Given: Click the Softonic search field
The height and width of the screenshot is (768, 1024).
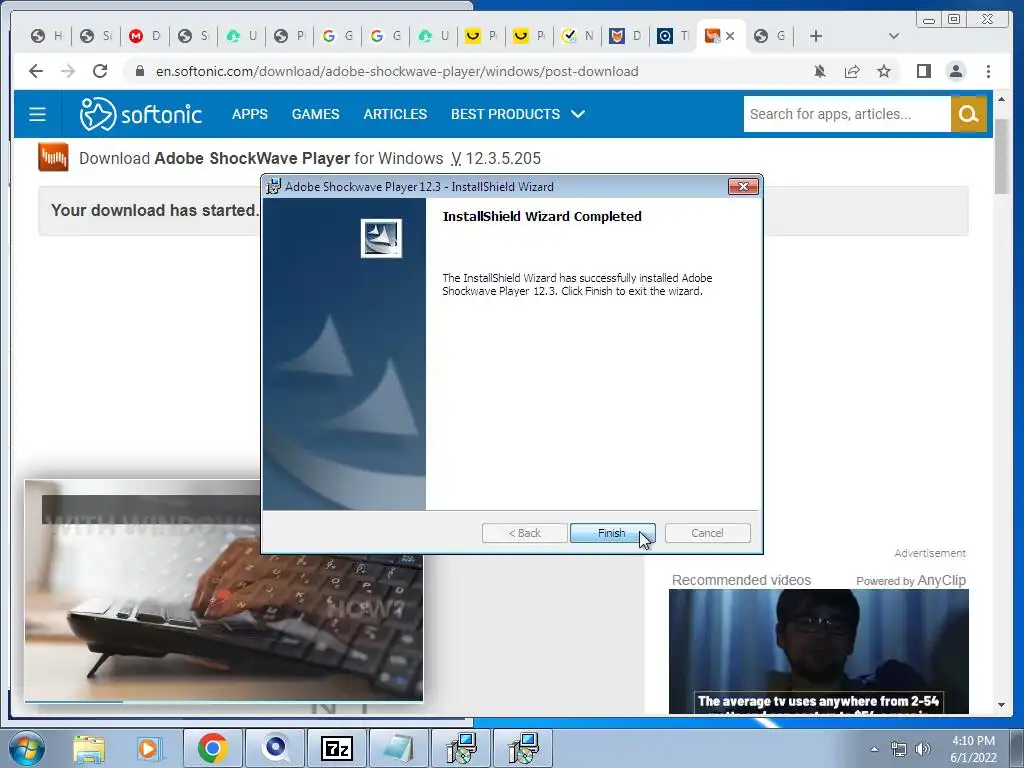Looking at the screenshot, I should [847, 114].
